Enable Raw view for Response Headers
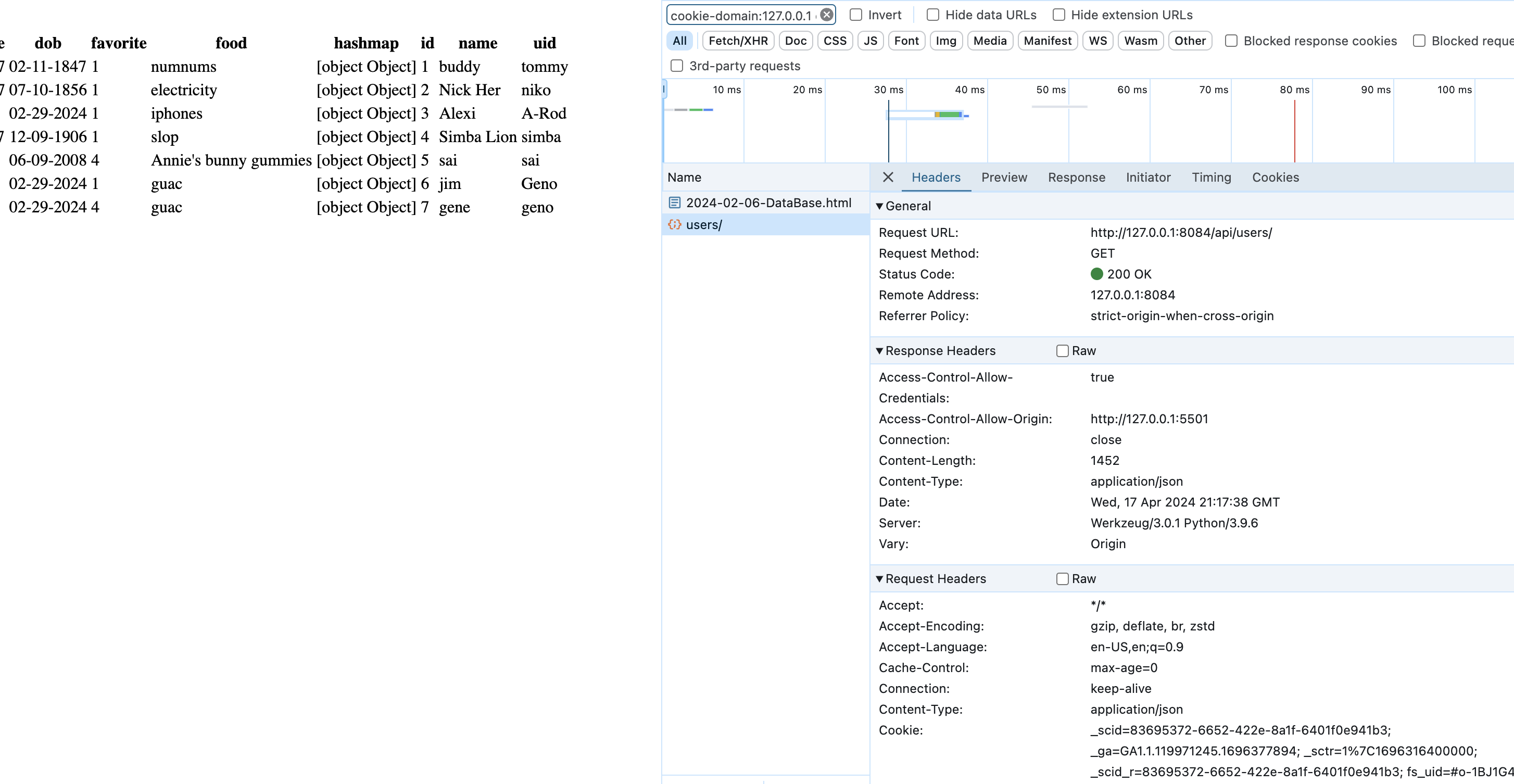This screenshot has width=1514, height=784. click(x=1062, y=351)
